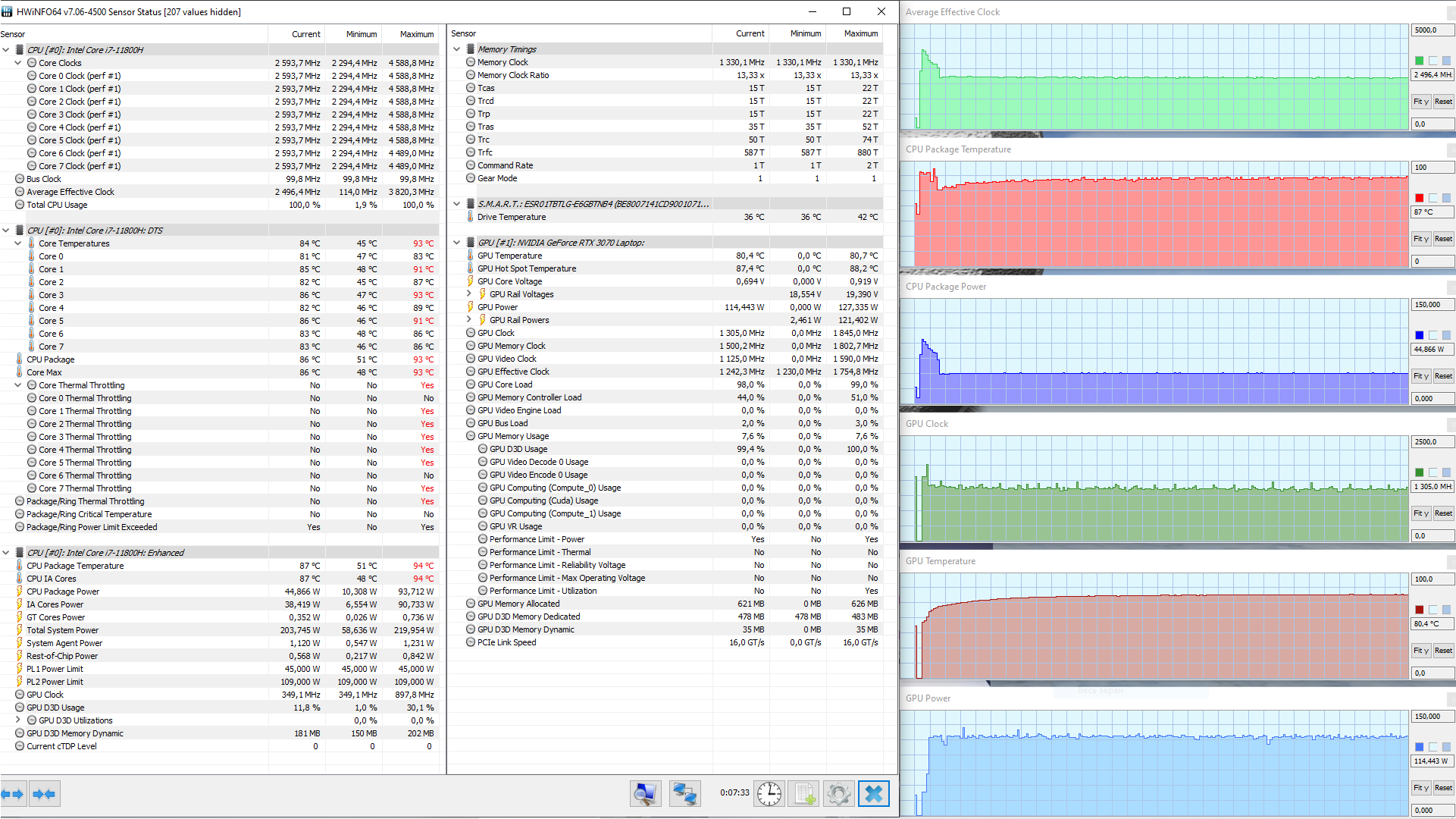Click the remote network computers icon
This screenshot has height=819, width=1456.
[684, 794]
